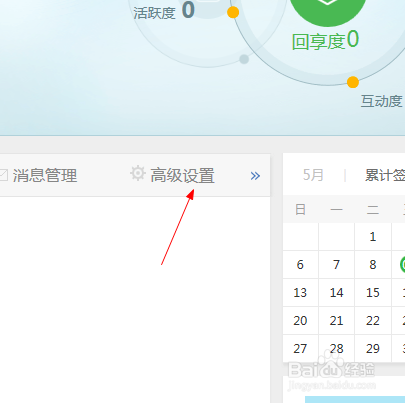Screen dimensions: 405x403
Task: Select calendar date 15
Action: coord(373,293)
